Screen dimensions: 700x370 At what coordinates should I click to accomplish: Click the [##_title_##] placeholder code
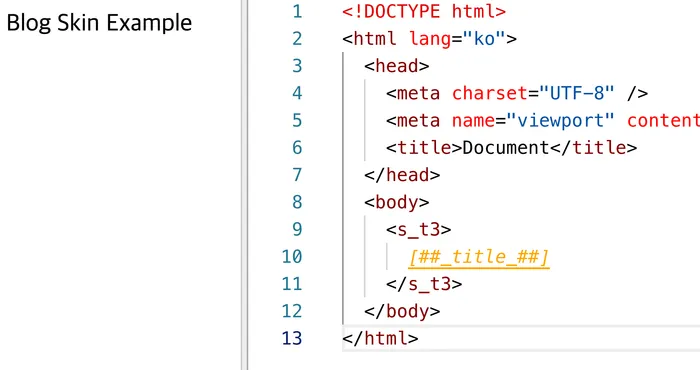click(x=479, y=258)
